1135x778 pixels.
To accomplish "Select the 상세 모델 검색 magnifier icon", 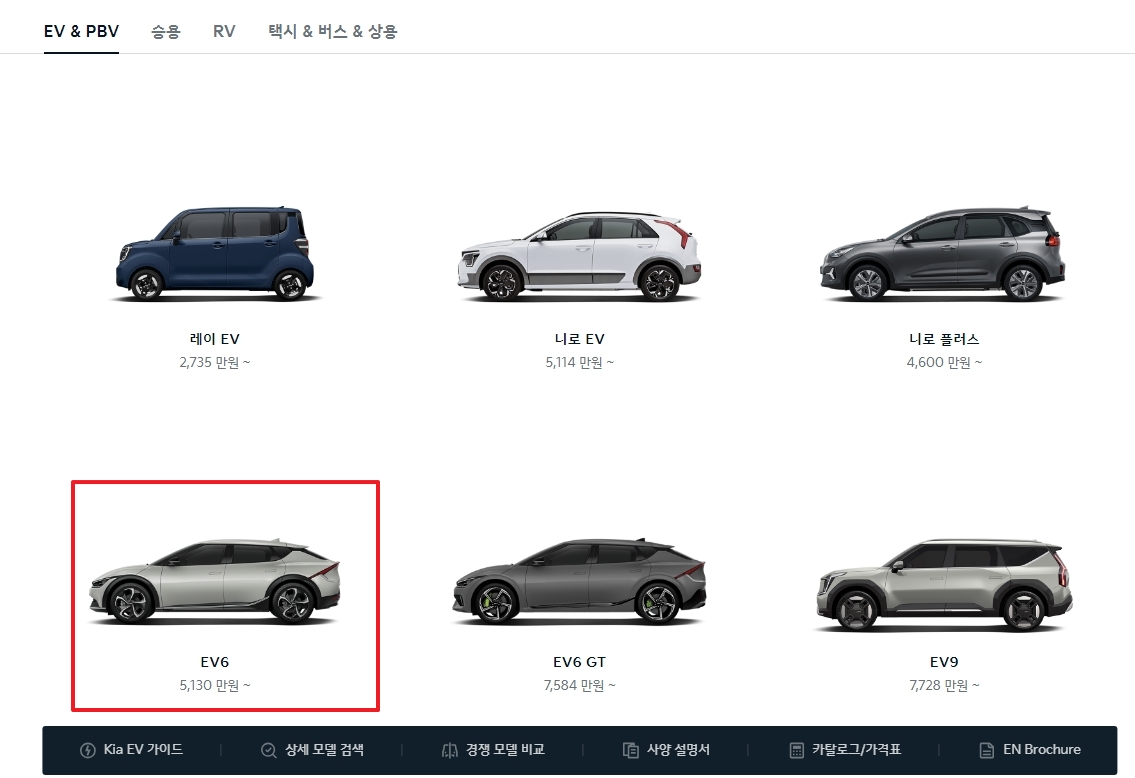I will pos(267,749).
